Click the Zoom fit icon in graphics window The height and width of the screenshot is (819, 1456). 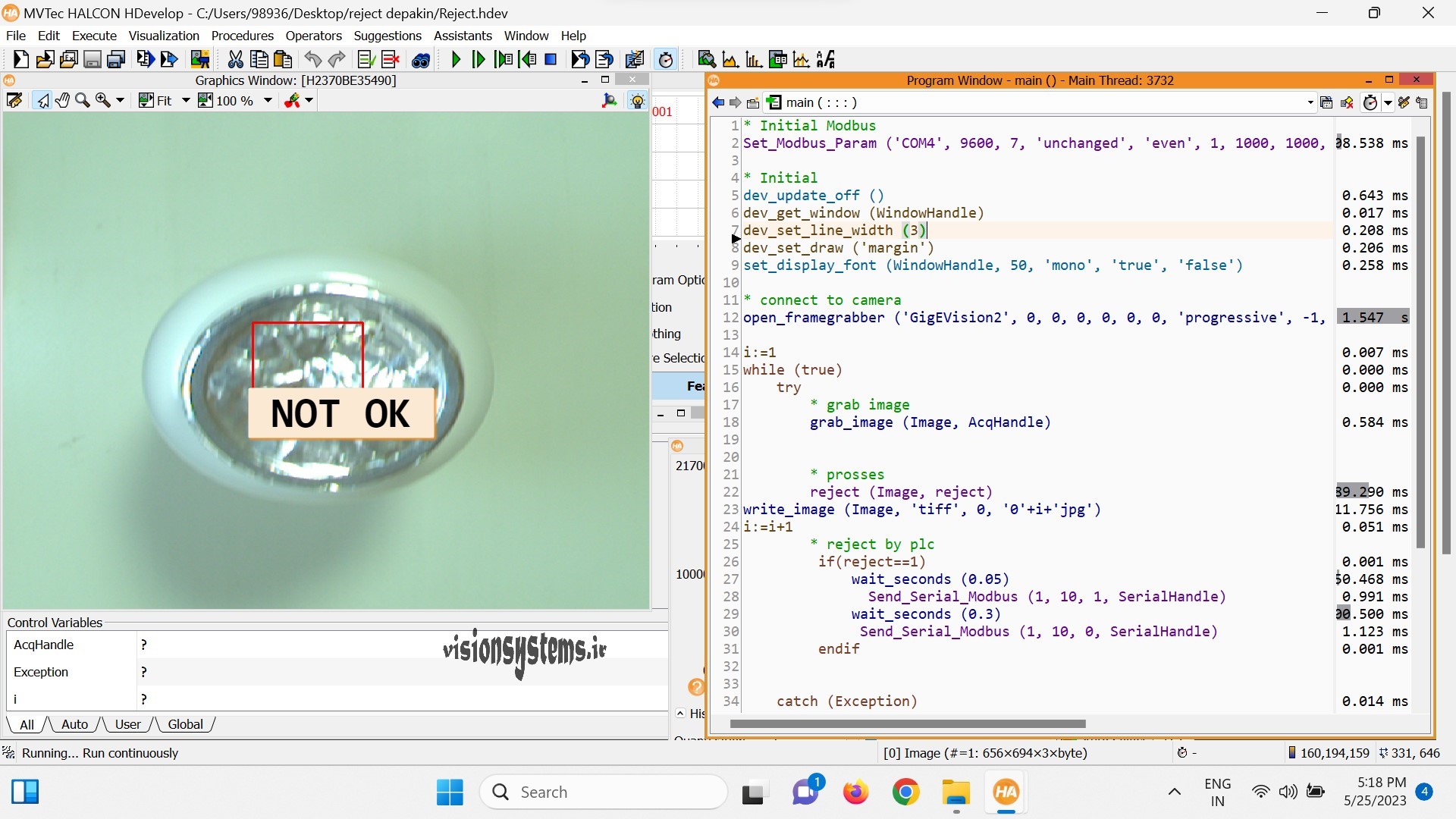pos(146,99)
